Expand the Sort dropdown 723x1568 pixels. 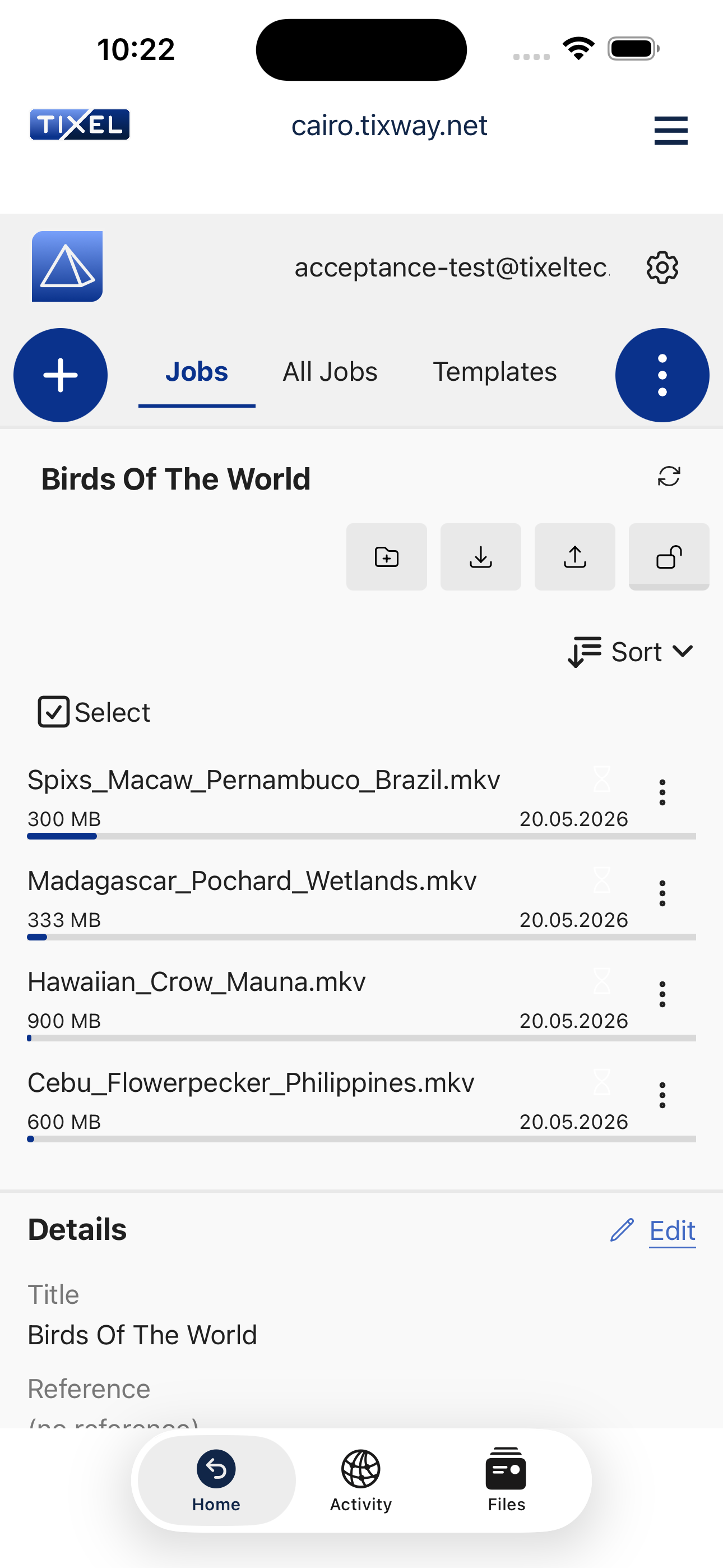[631, 652]
